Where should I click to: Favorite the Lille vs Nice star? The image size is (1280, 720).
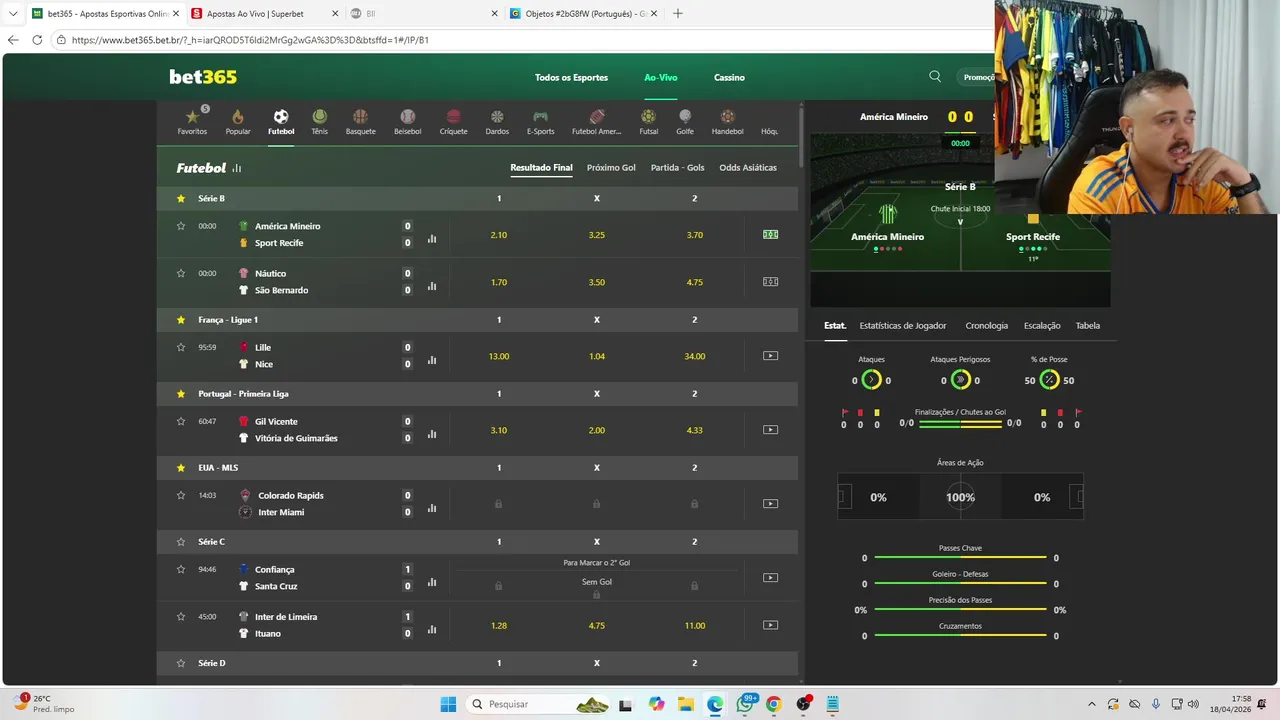181,347
